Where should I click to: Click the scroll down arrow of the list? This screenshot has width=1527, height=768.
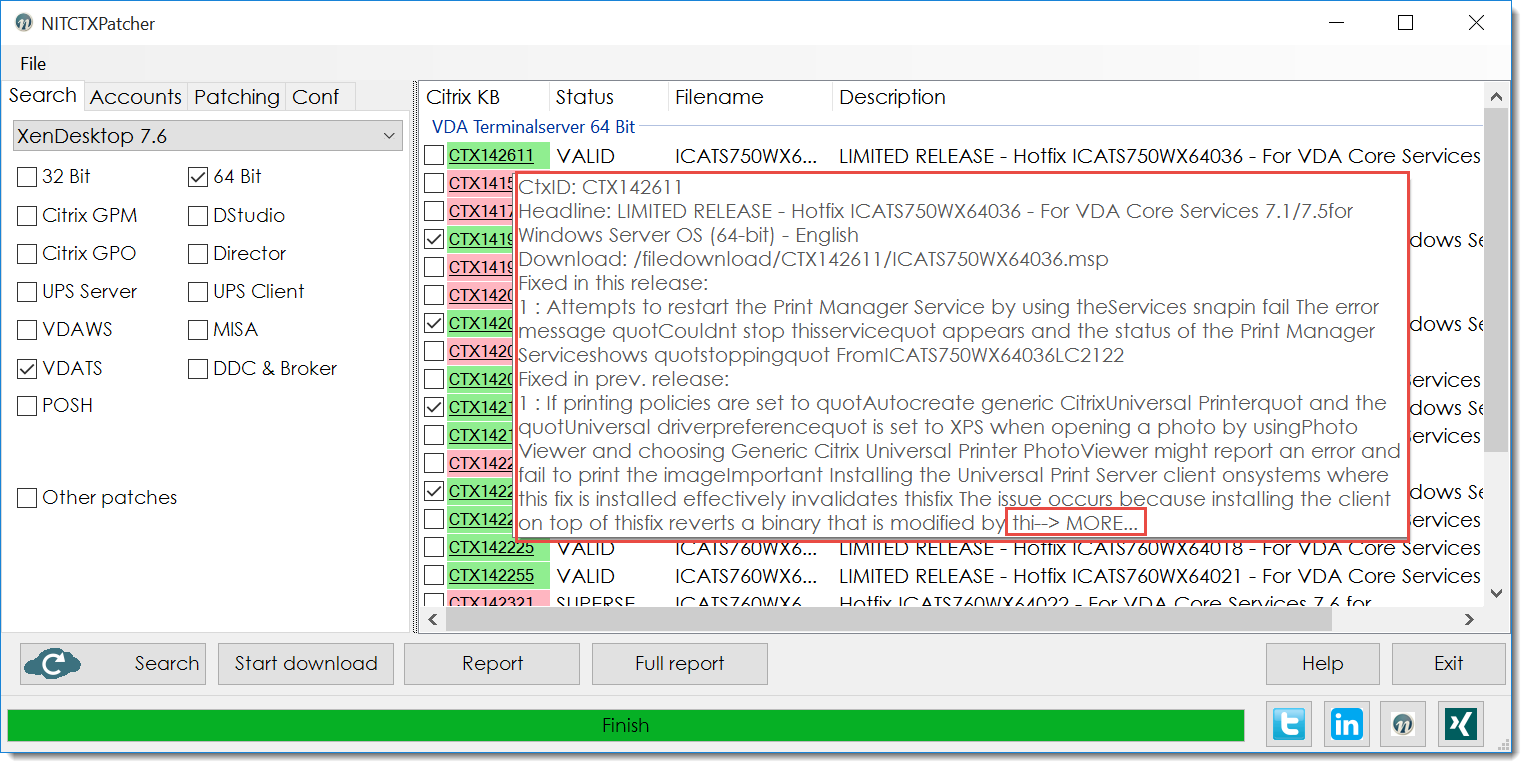(1497, 594)
